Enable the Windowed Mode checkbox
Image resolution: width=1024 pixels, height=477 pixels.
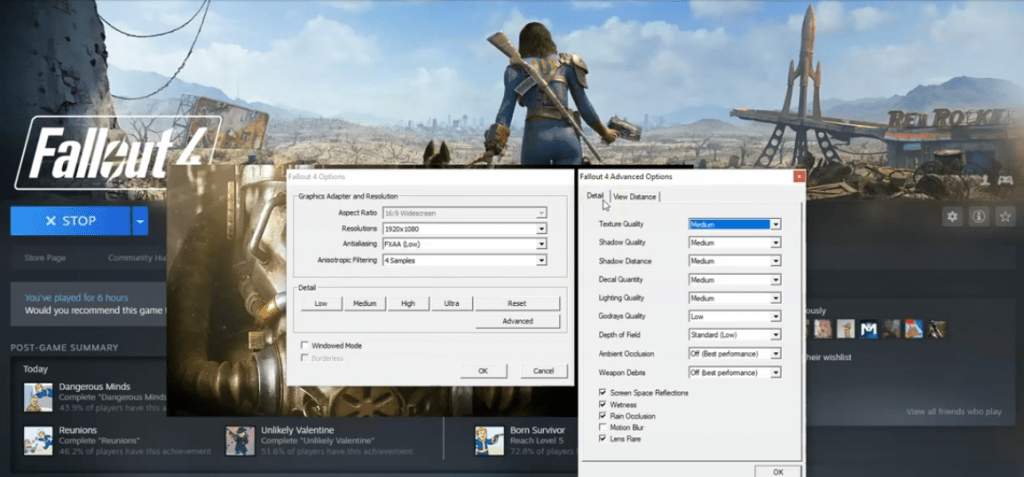click(x=305, y=346)
